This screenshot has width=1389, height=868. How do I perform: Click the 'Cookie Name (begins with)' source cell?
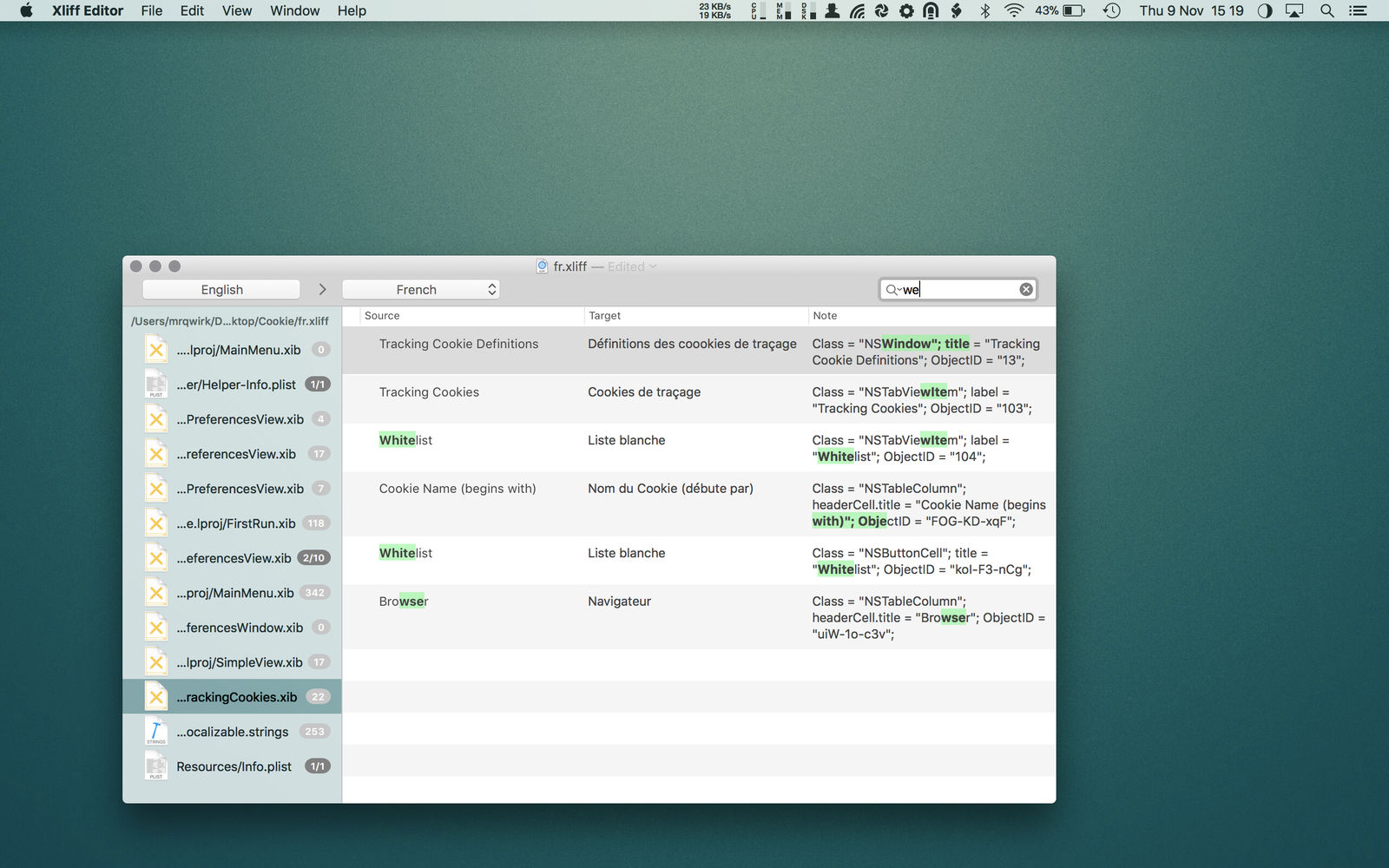click(x=458, y=489)
